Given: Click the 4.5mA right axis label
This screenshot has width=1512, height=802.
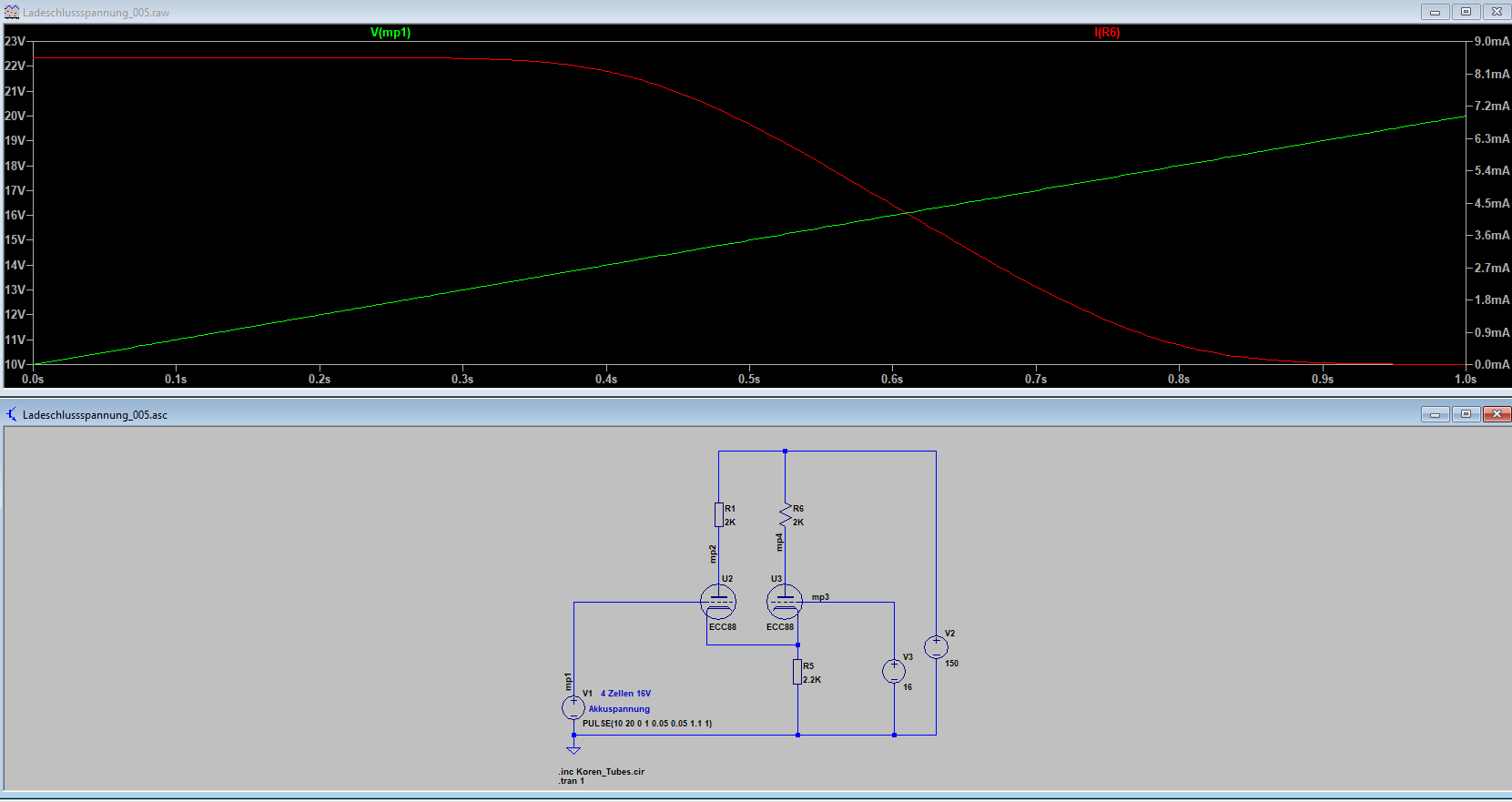Looking at the screenshot, I should 1492,203.
